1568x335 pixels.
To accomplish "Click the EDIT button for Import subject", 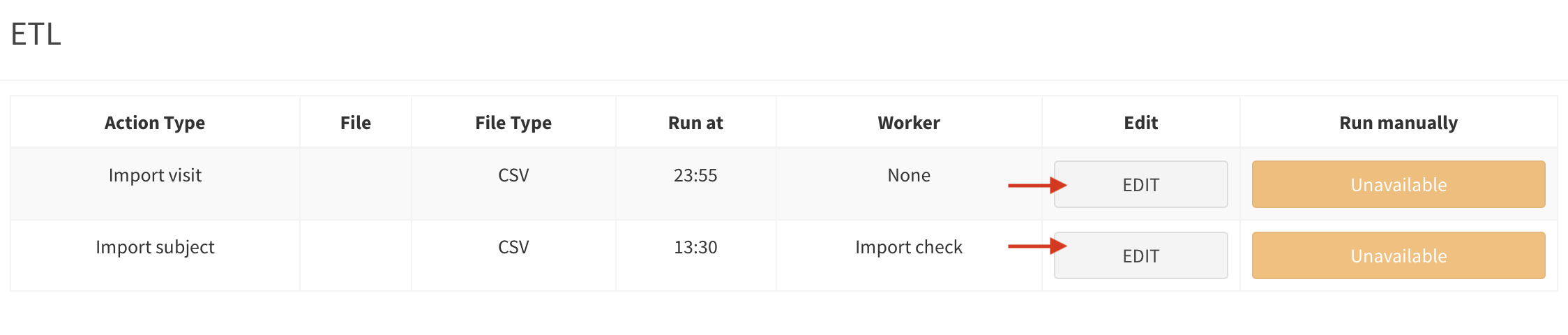I will pos(1140,255).
